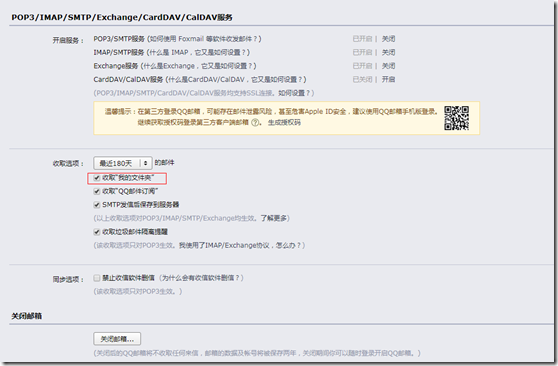Click 关闭 for the POP3/SMTP service
558x366 pixels.
388,39
